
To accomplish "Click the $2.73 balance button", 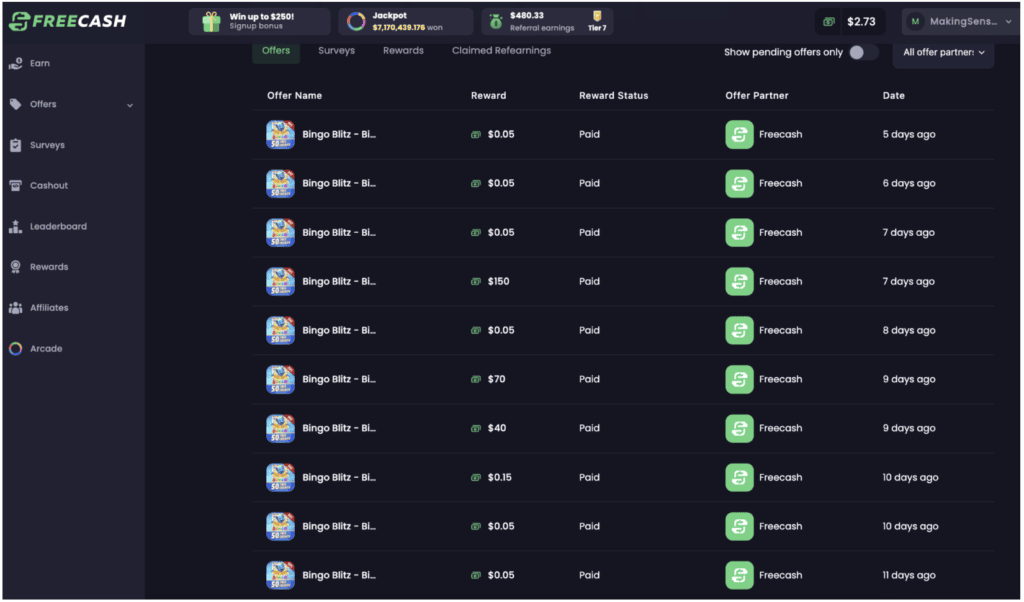I will (x=849, y=20).
